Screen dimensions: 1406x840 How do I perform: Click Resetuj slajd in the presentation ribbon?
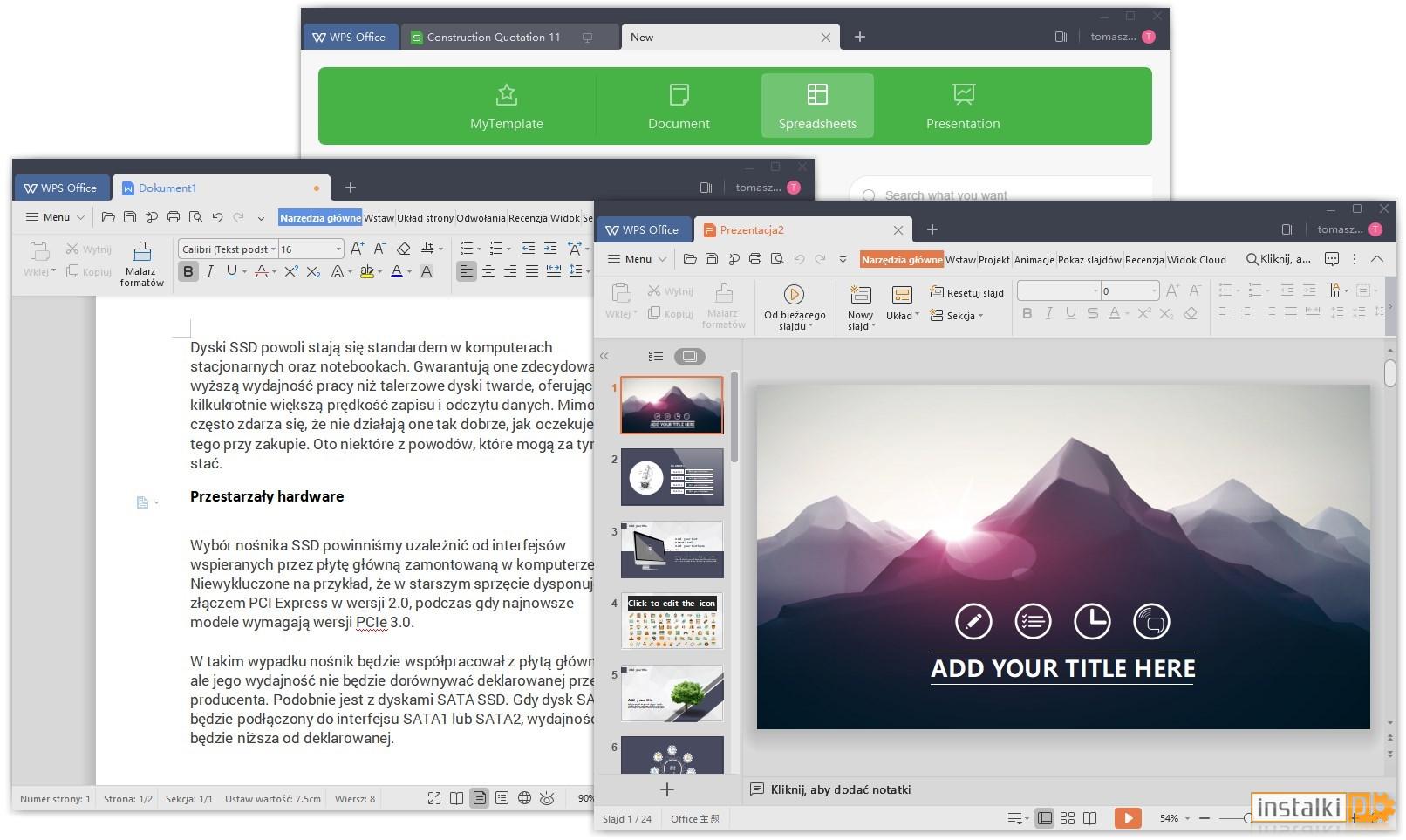click(x=967, y=292)
